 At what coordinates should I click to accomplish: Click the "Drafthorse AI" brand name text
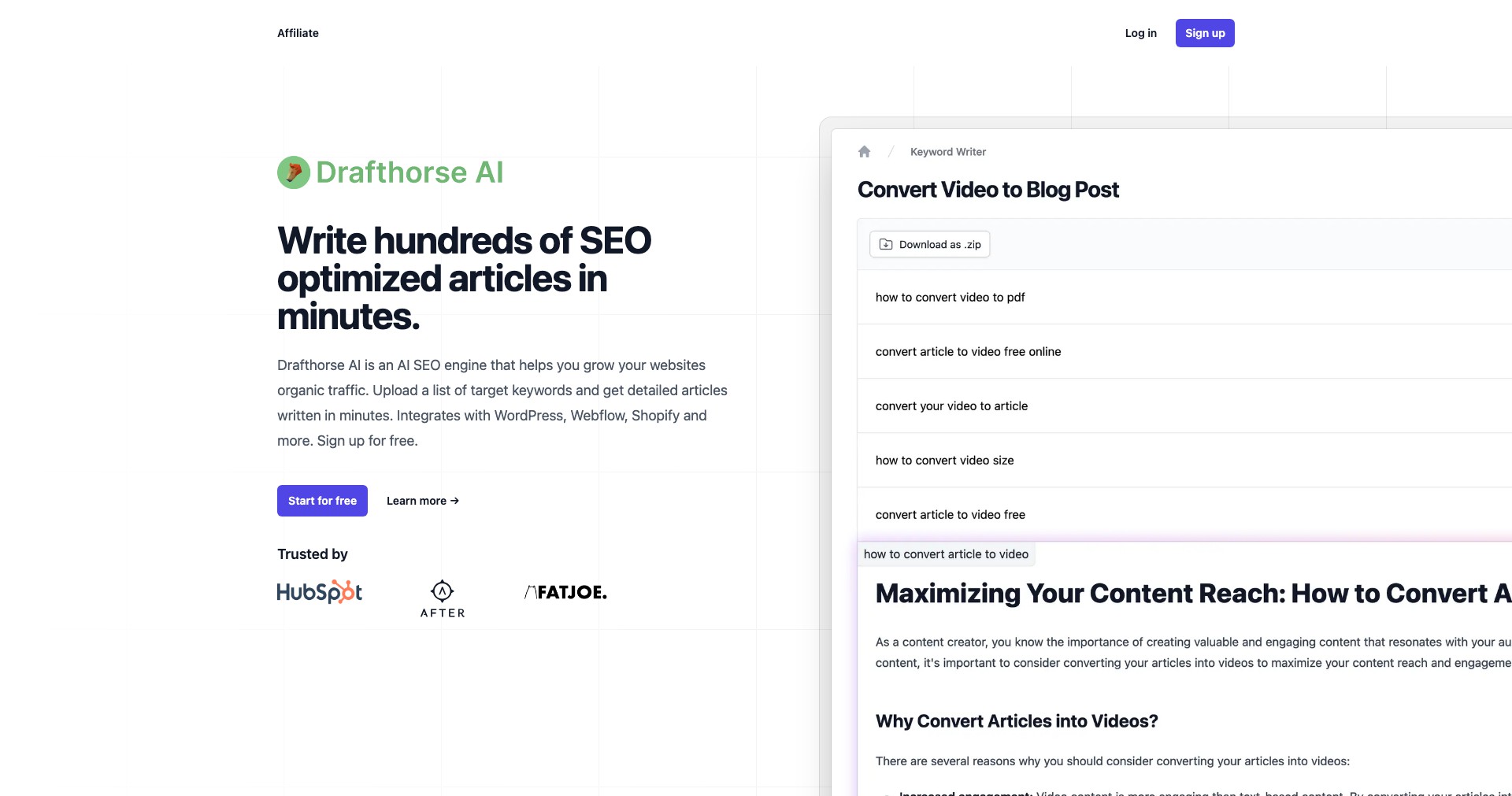tap(409, 172)
